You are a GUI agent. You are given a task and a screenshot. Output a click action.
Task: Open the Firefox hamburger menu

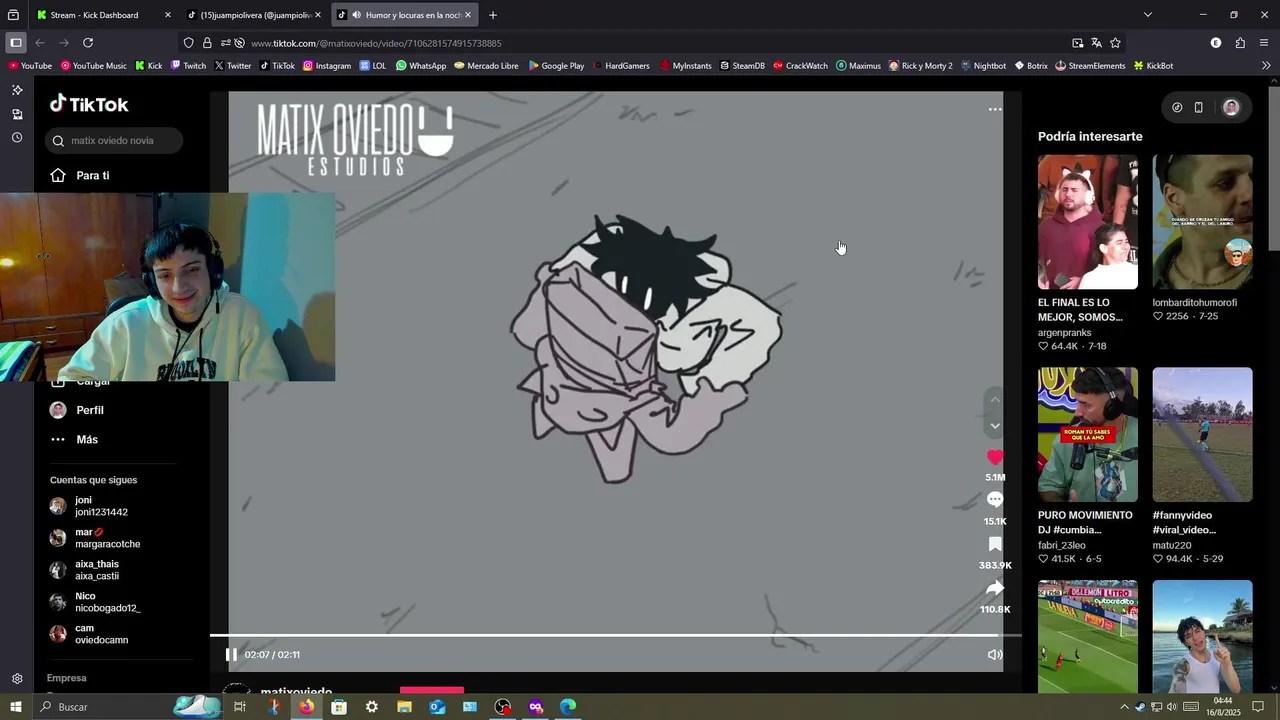coord(1264,43)
